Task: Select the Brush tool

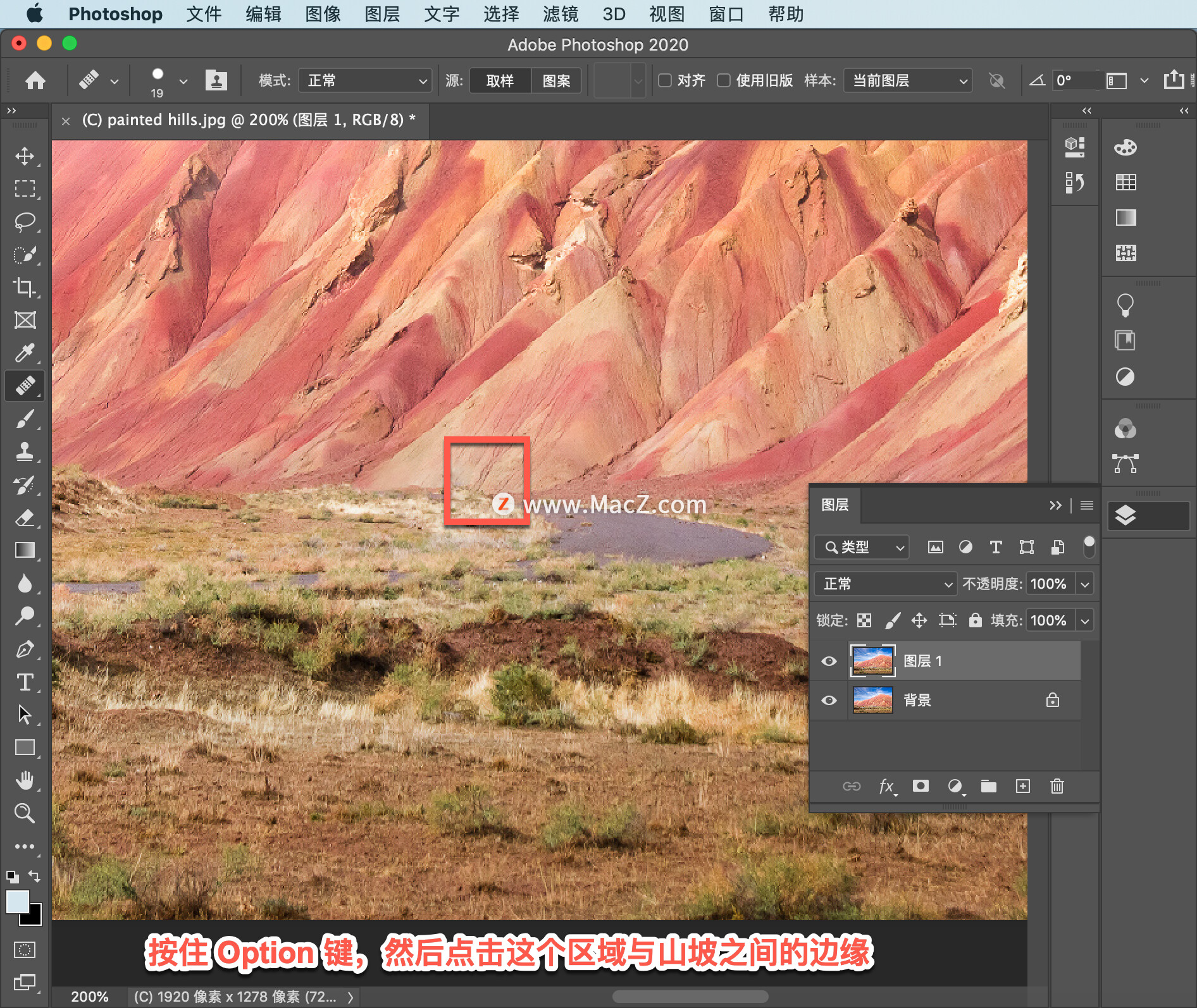Action: pos(25,419)
